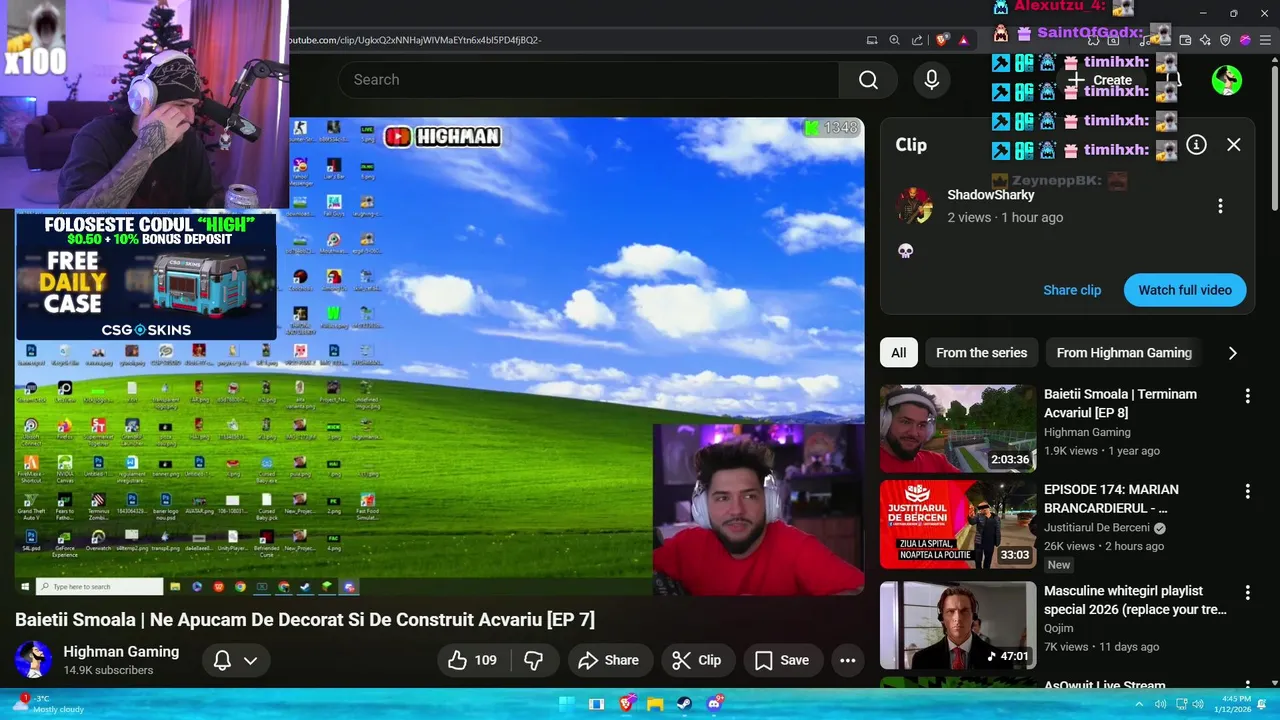Create a clip with the scissors Clip button
The image size is (1280, 720).
697,660
